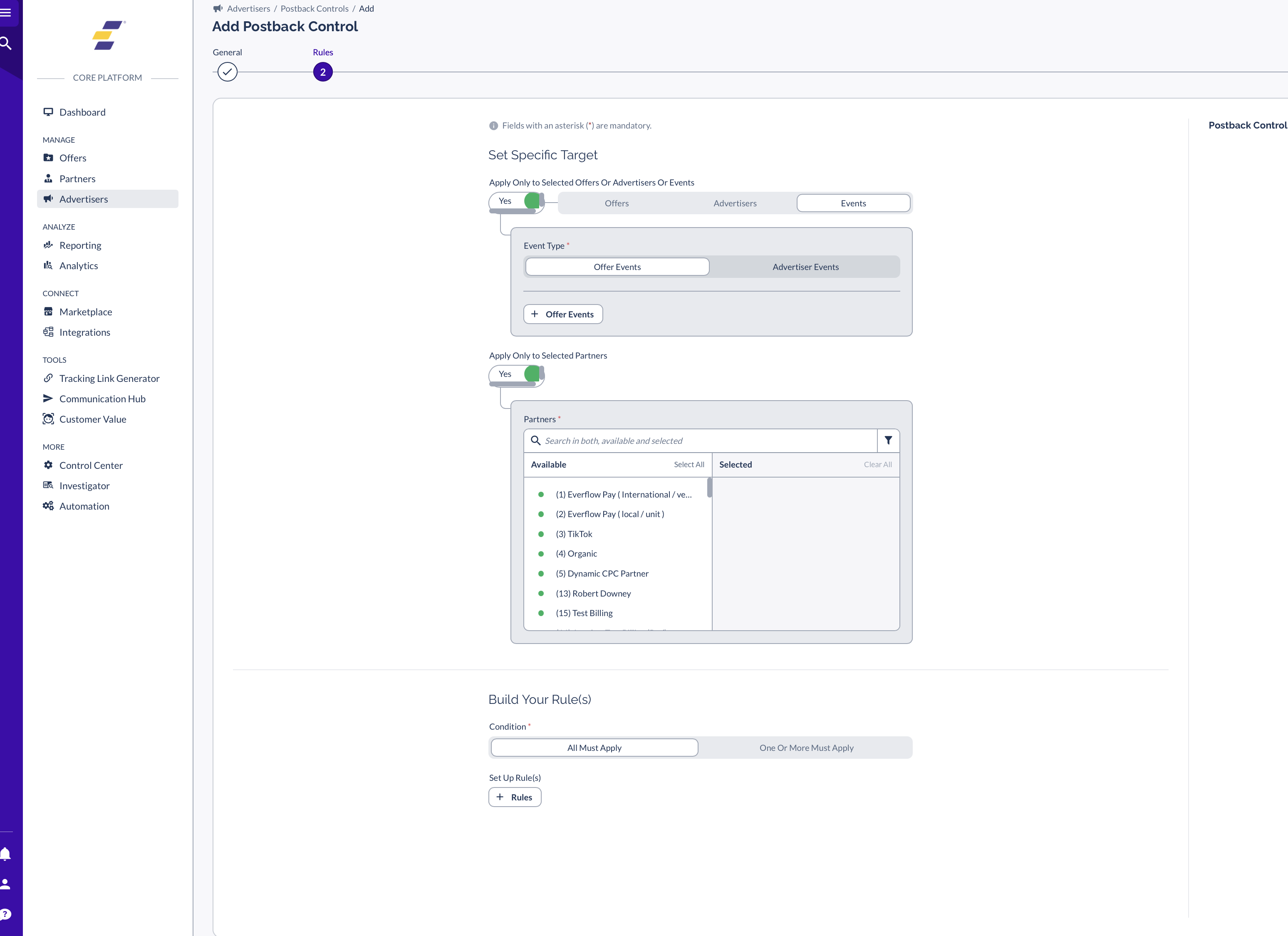Choose Advertiser Events event type
The width and height of the screenshot is (1288, 936).
point(805,267)
